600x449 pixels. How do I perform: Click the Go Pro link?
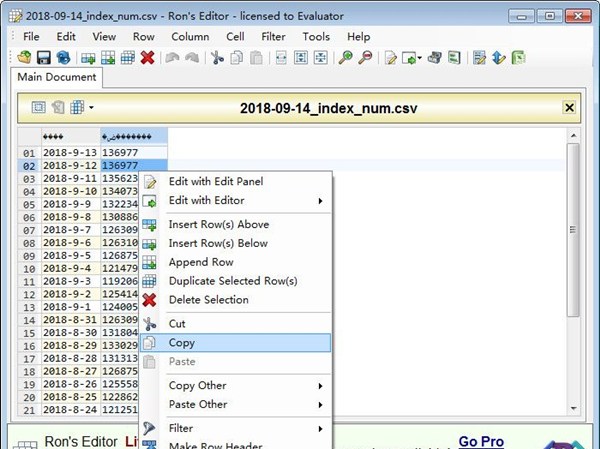pos(481,441)
